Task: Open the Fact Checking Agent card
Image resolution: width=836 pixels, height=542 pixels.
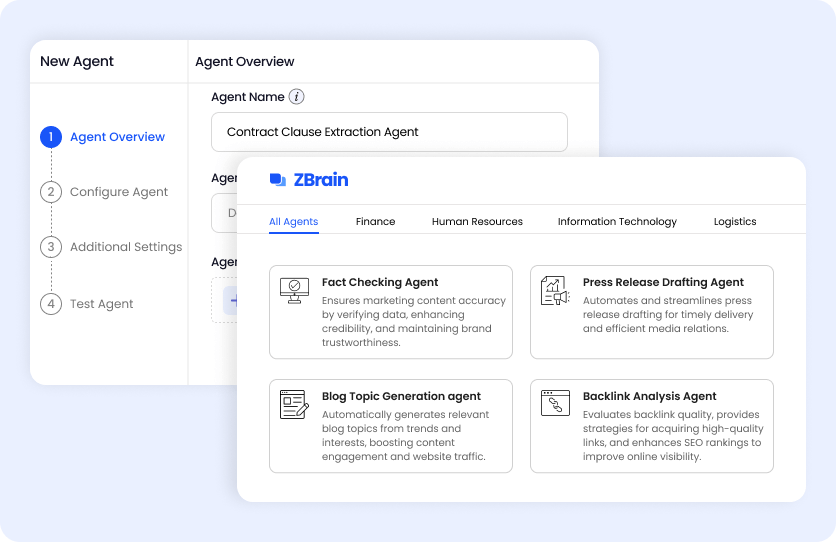Action: click(x=391, y=312)
